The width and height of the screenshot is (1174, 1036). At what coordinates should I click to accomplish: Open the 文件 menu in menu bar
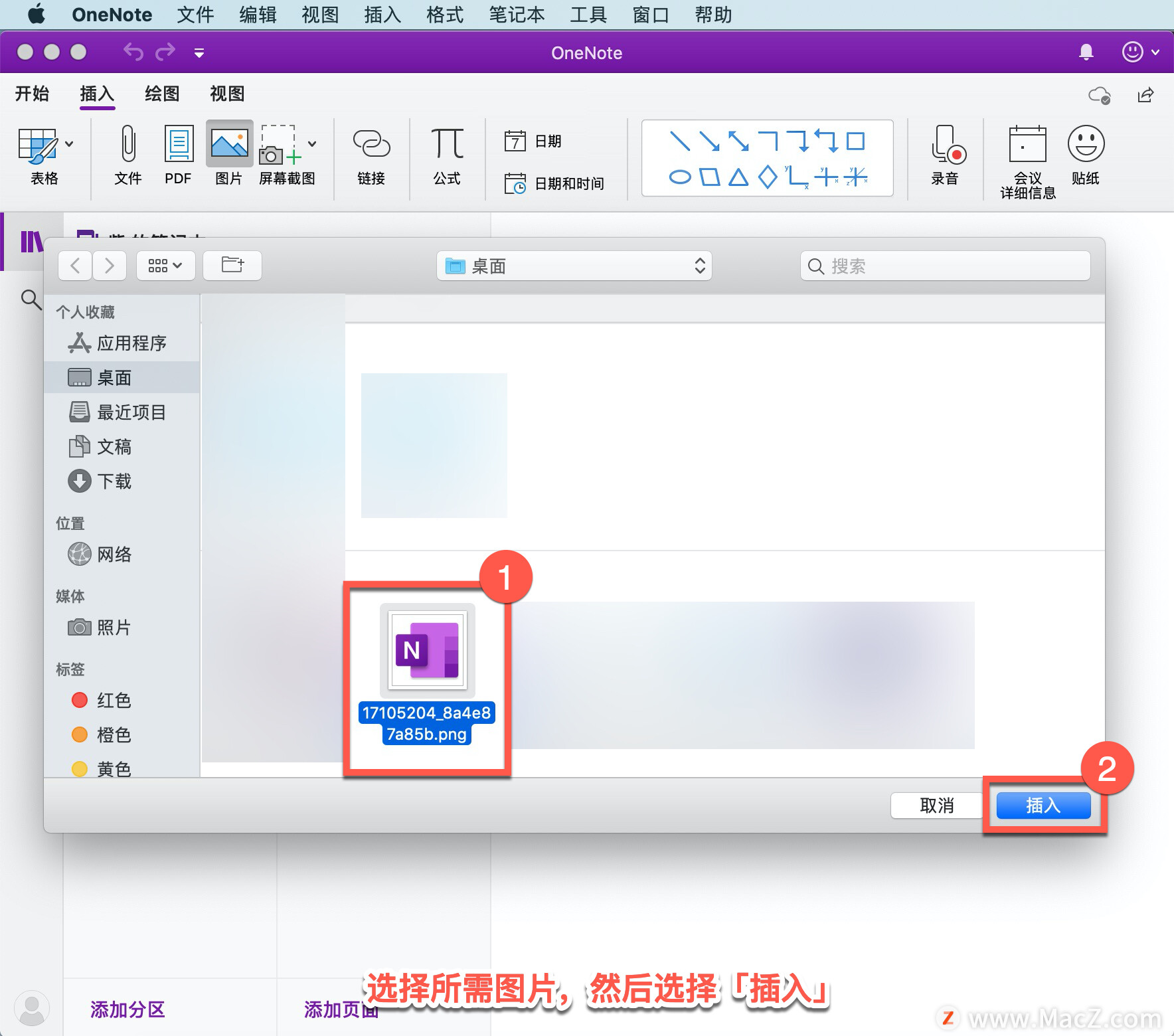click(195, 15)
